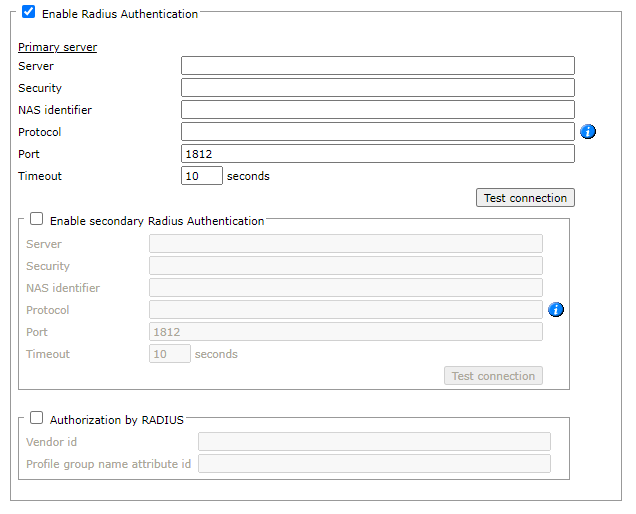Image resolution: width=636 pixels, height=514 pixels.
Task: Click the secondary NAS identifier field
Action: (345, 288)
